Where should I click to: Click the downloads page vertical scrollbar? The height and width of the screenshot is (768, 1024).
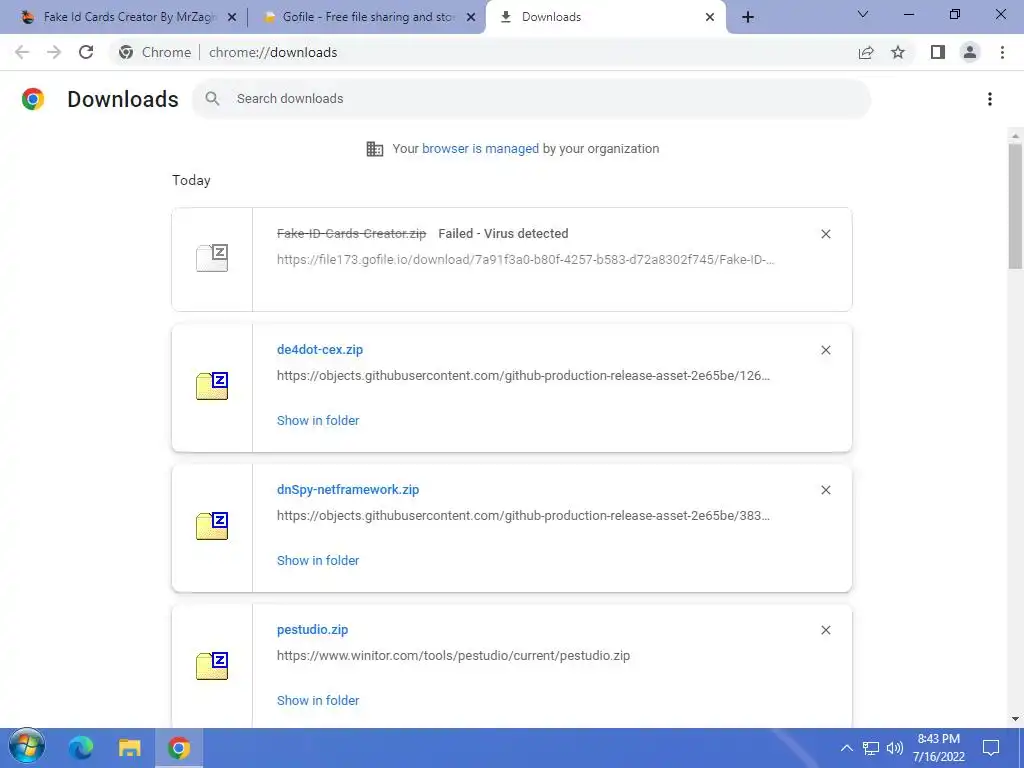[x=1015, y=206]
